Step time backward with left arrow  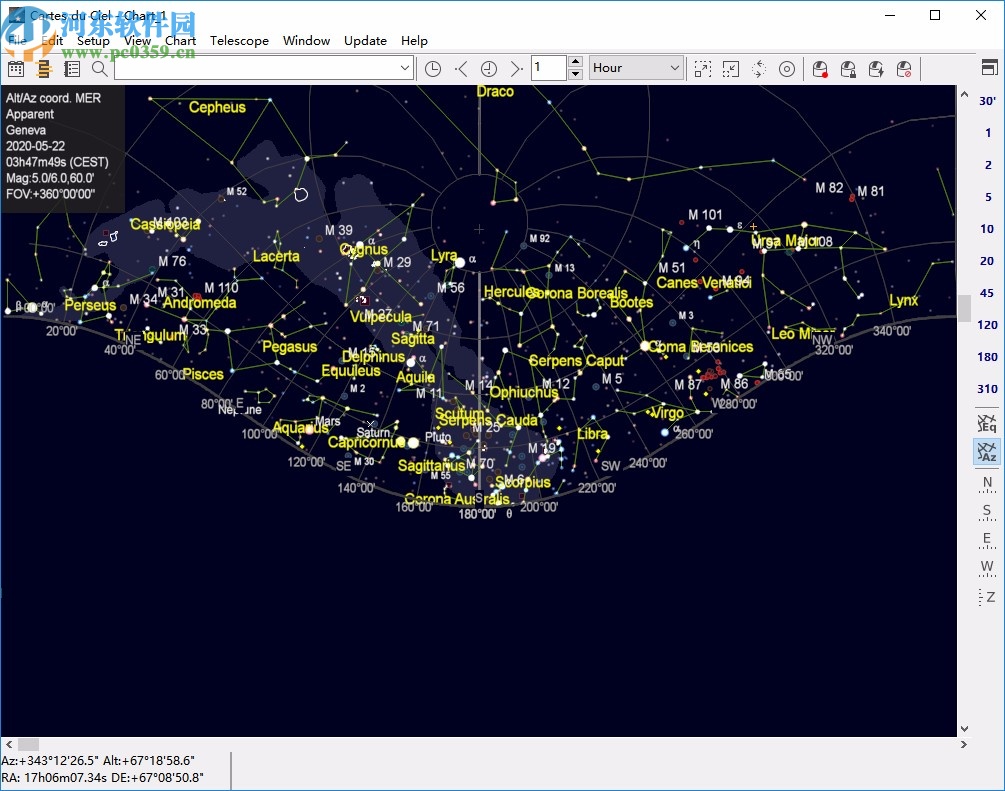tap(461, 68)
